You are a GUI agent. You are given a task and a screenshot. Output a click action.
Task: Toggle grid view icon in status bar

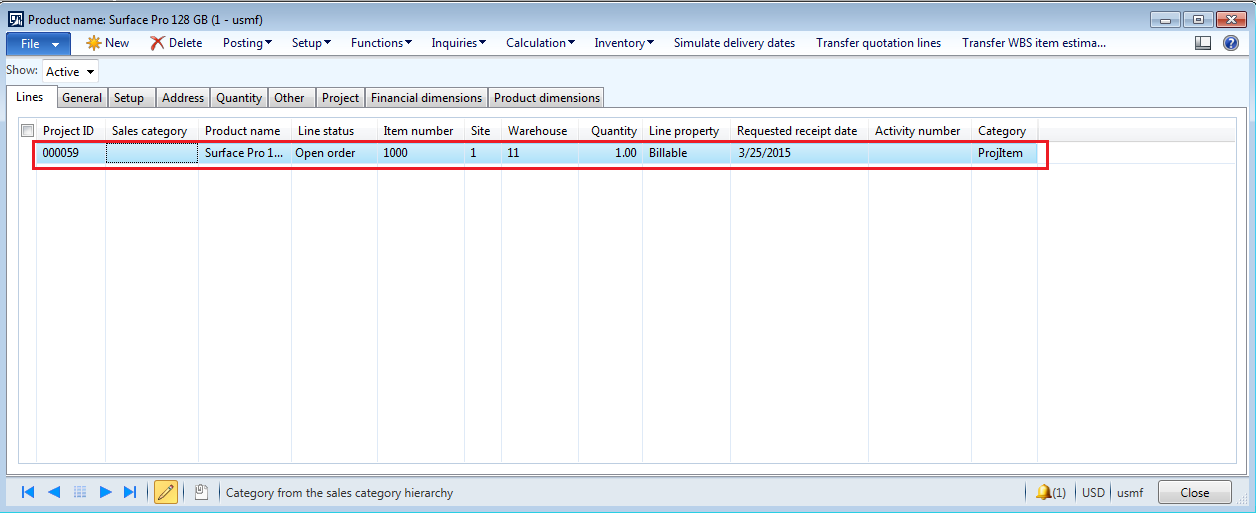click(x=80, y=492)
